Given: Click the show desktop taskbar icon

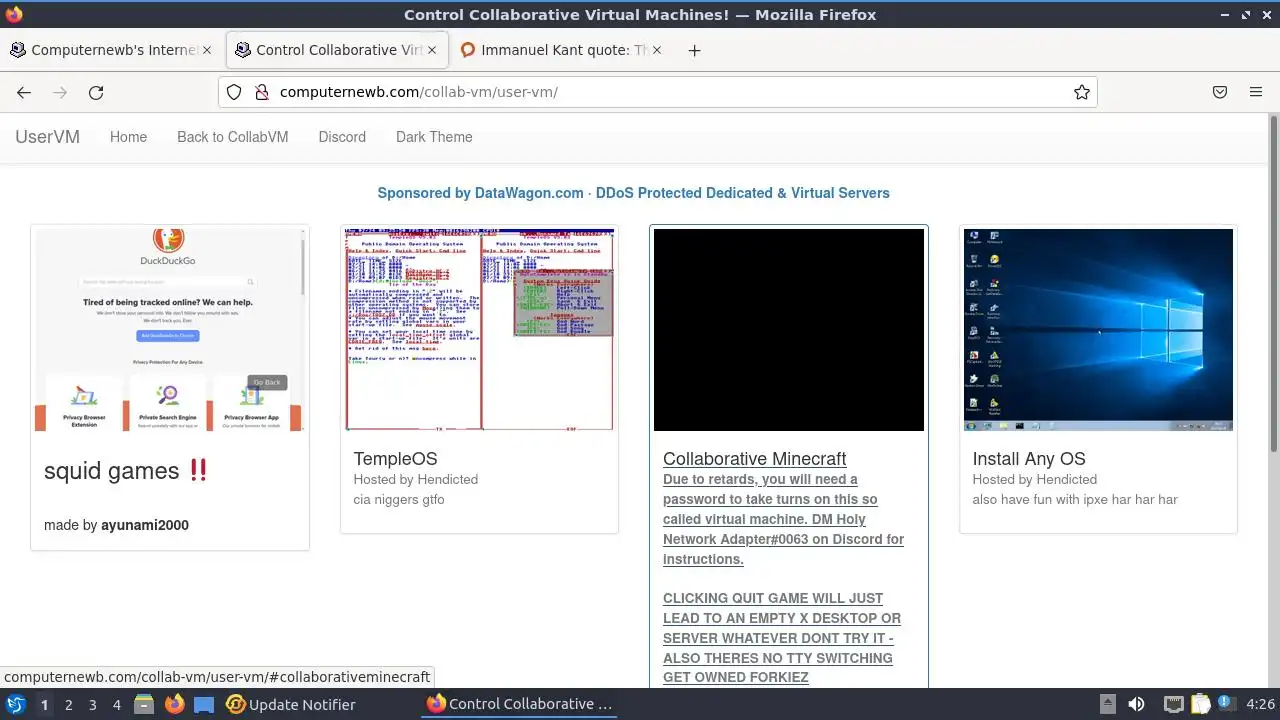Looking at the screenshot, I should [204, 704].
